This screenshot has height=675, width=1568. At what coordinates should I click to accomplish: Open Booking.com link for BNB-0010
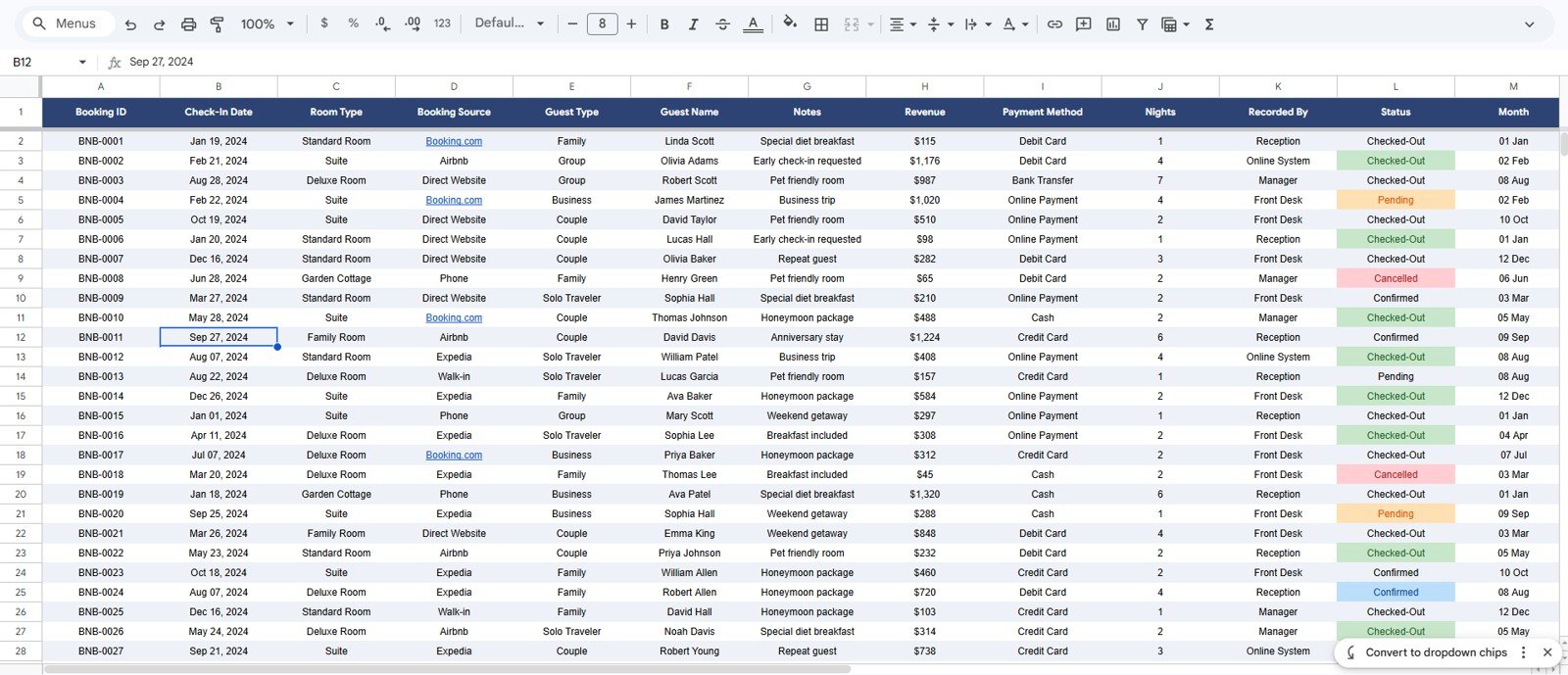pyautogui.click(x=454, y=317)
